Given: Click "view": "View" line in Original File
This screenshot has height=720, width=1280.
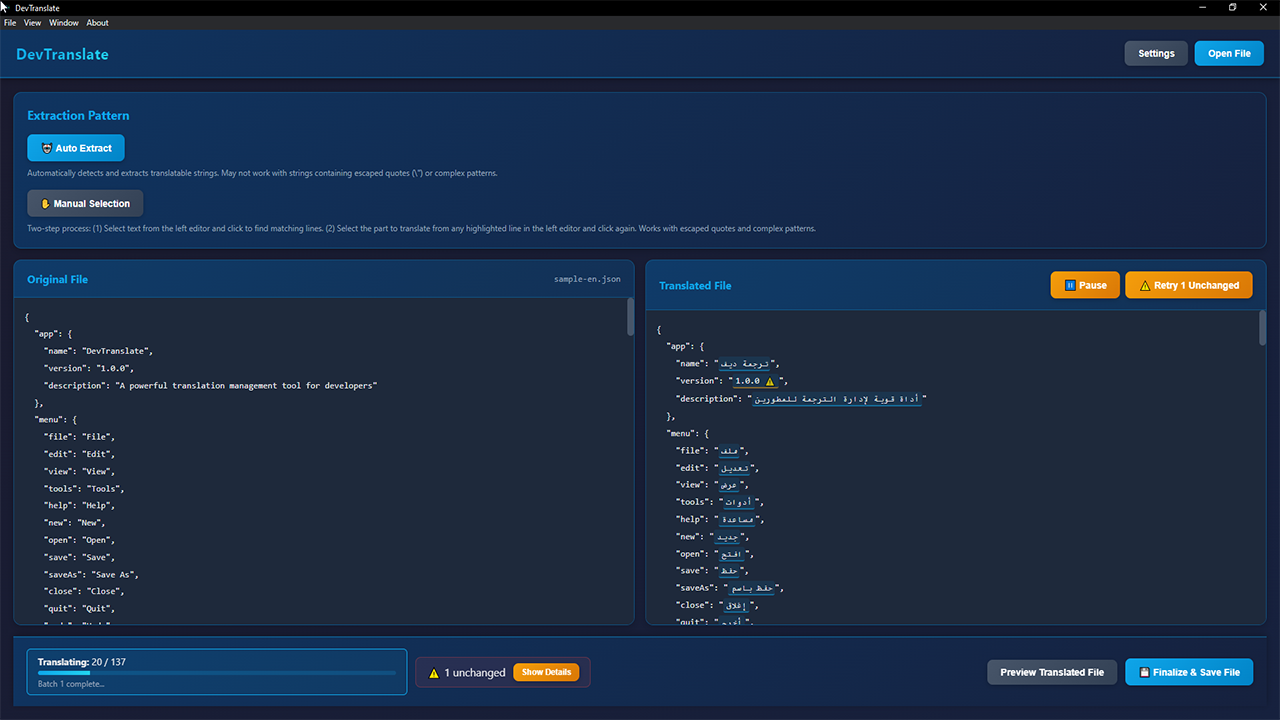Looking at the screenshot, I should pos(80,471).
